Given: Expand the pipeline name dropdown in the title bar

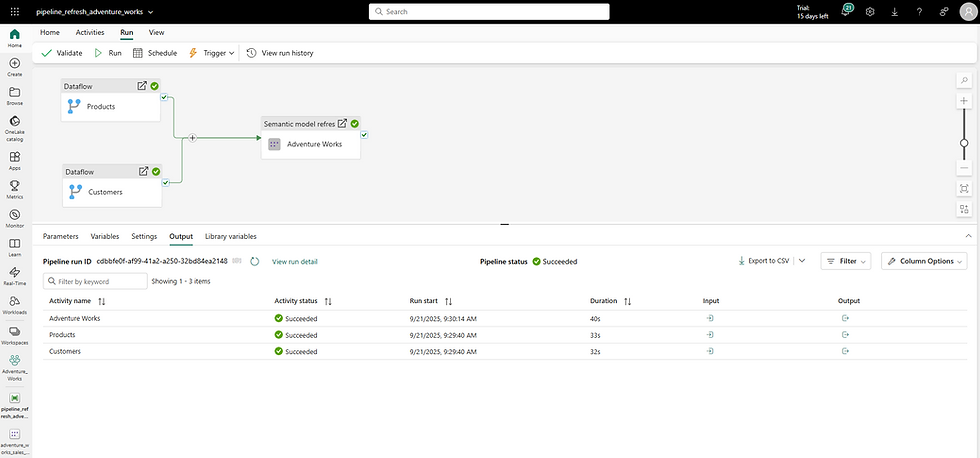Looking at the screenshot, I should [151, 12].
